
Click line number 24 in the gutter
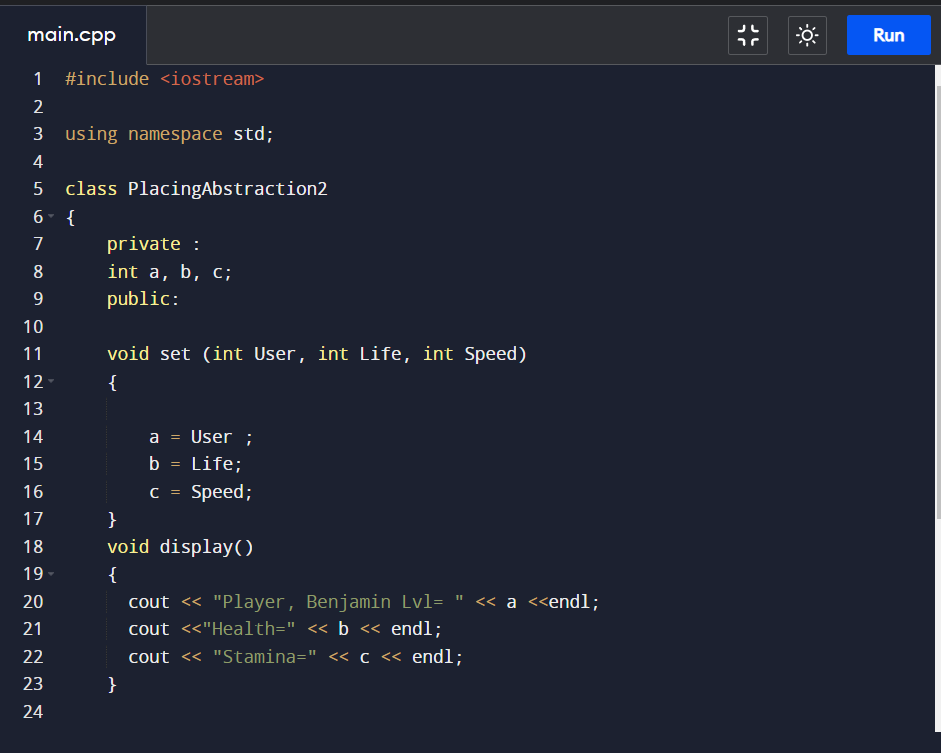tap(33, 712)
